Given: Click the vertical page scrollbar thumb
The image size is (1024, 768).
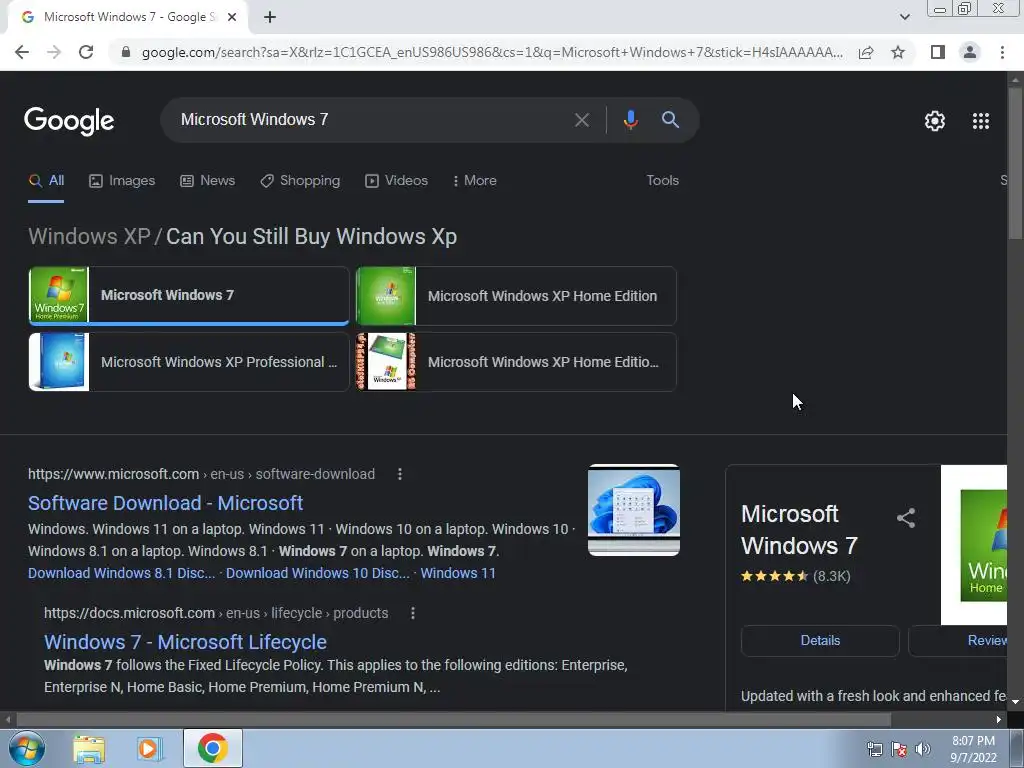Looking at the screenshot, I should click(x=1015, y=163).
